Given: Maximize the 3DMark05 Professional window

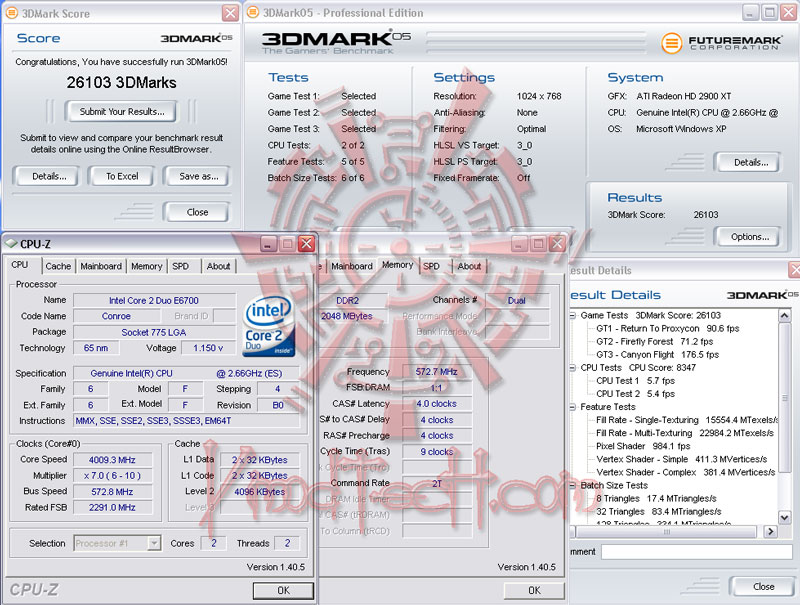Looking at the screenshot, I should pyautogui.click(x=769, y=13).
